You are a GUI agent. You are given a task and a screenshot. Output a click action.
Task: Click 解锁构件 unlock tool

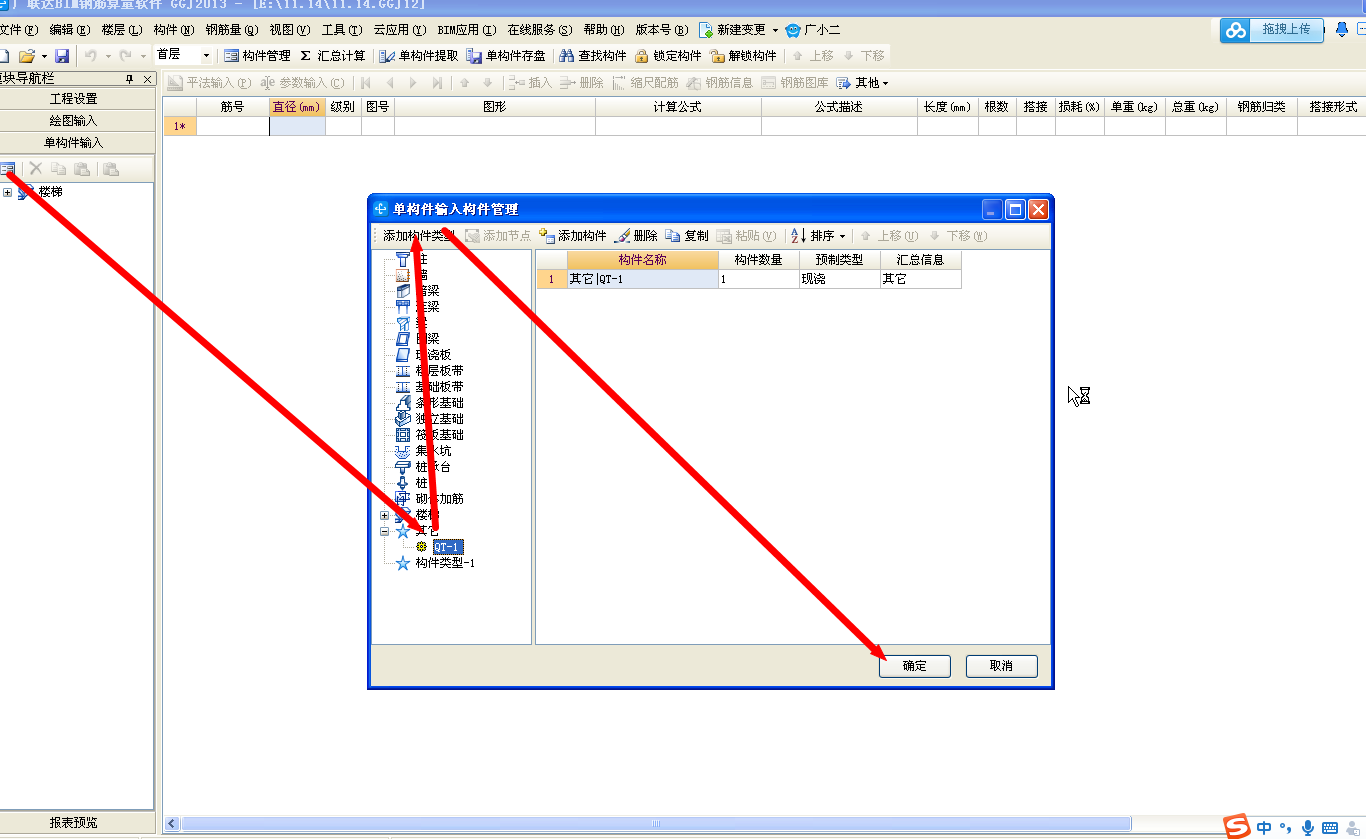click(743, 56)
